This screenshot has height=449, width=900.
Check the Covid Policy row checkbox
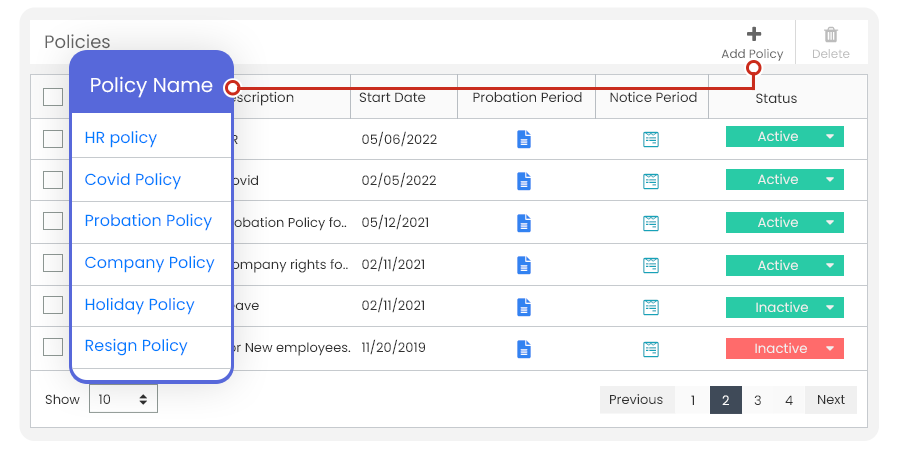53,180
